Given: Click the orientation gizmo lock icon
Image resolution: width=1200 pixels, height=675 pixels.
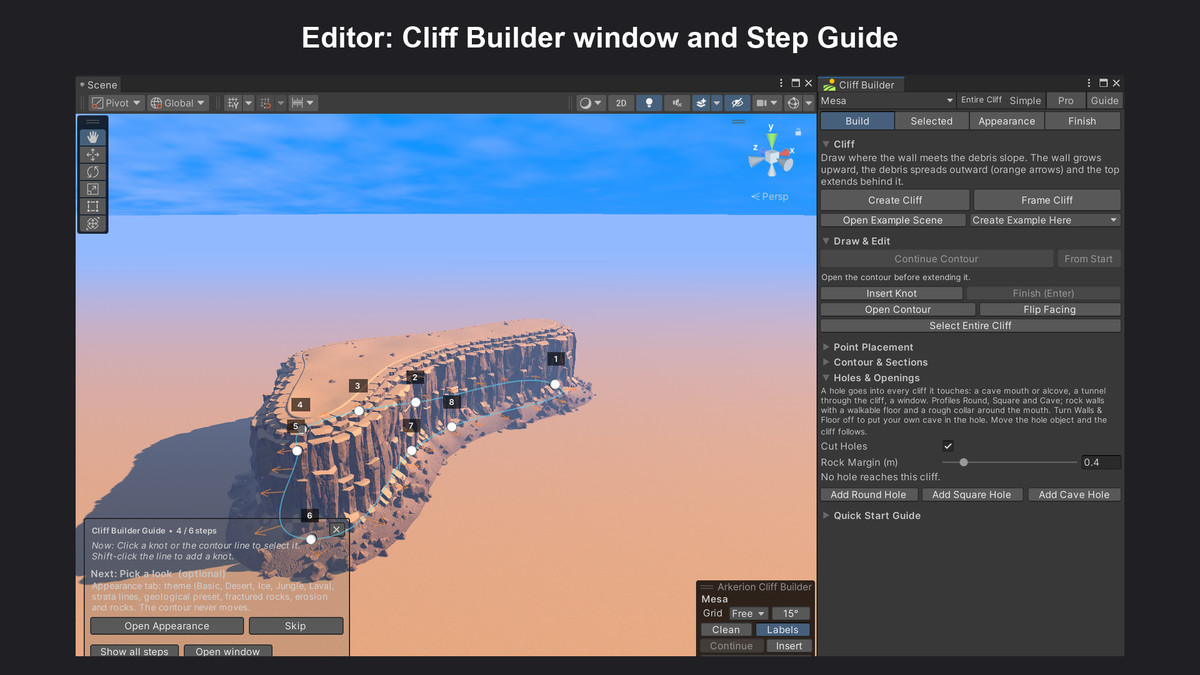Looking at the screenshot, I should click(798, 132).
